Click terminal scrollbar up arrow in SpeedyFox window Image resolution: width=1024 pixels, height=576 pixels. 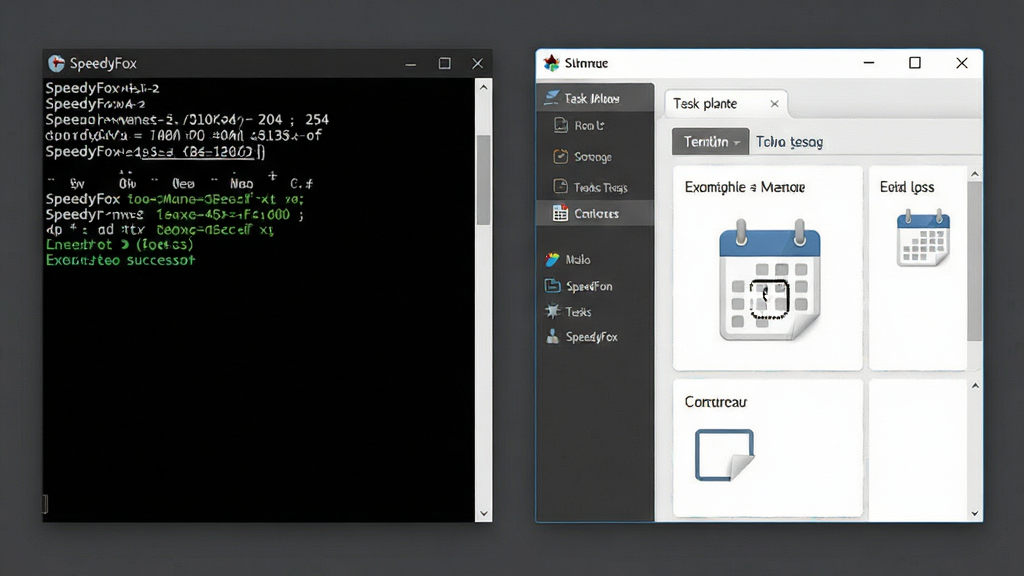483,87
